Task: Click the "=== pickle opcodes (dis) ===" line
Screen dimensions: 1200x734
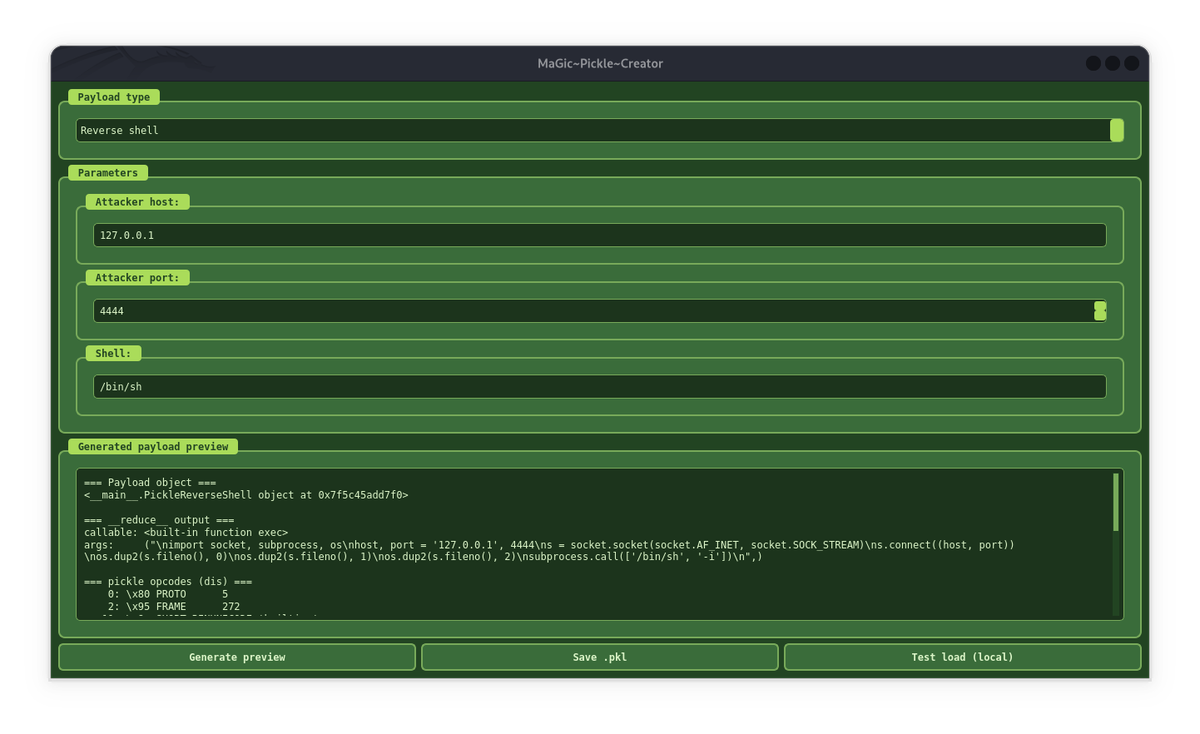Action: [x=168, y=581]
